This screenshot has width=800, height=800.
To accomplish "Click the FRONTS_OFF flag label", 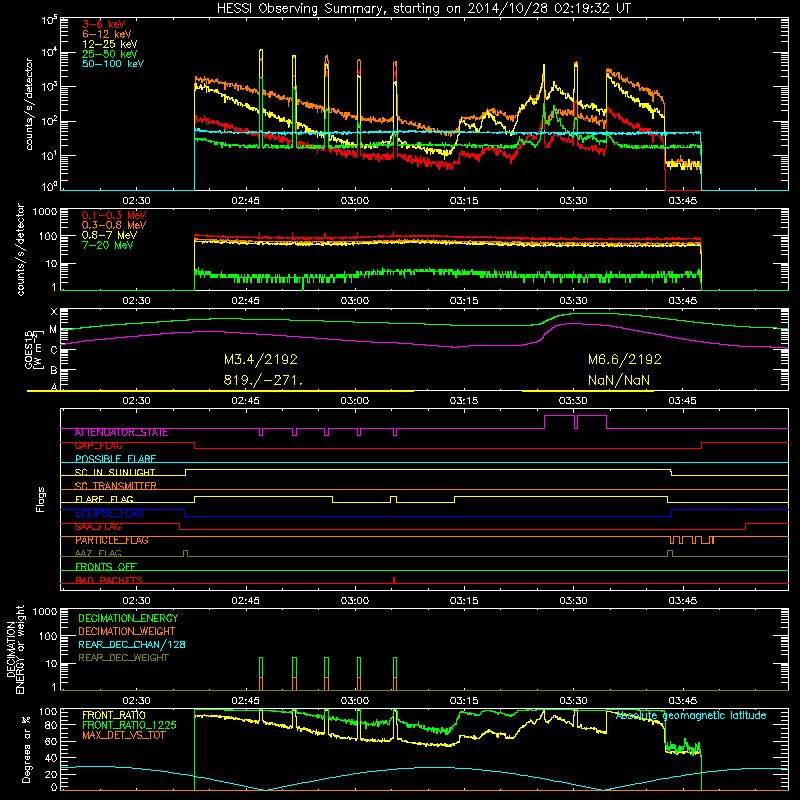I will [106, 567].
